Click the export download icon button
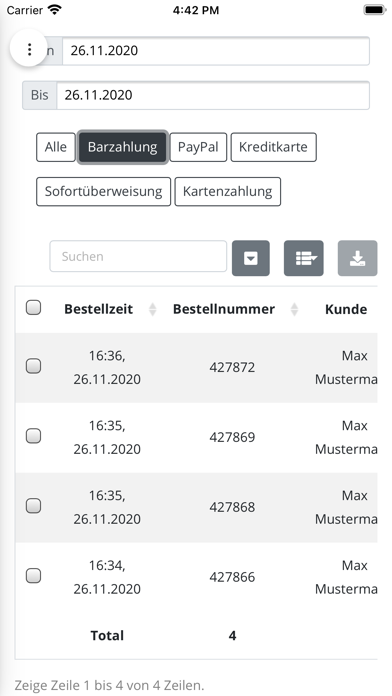This screenshot has width=392, height=696. coord(357,258)
